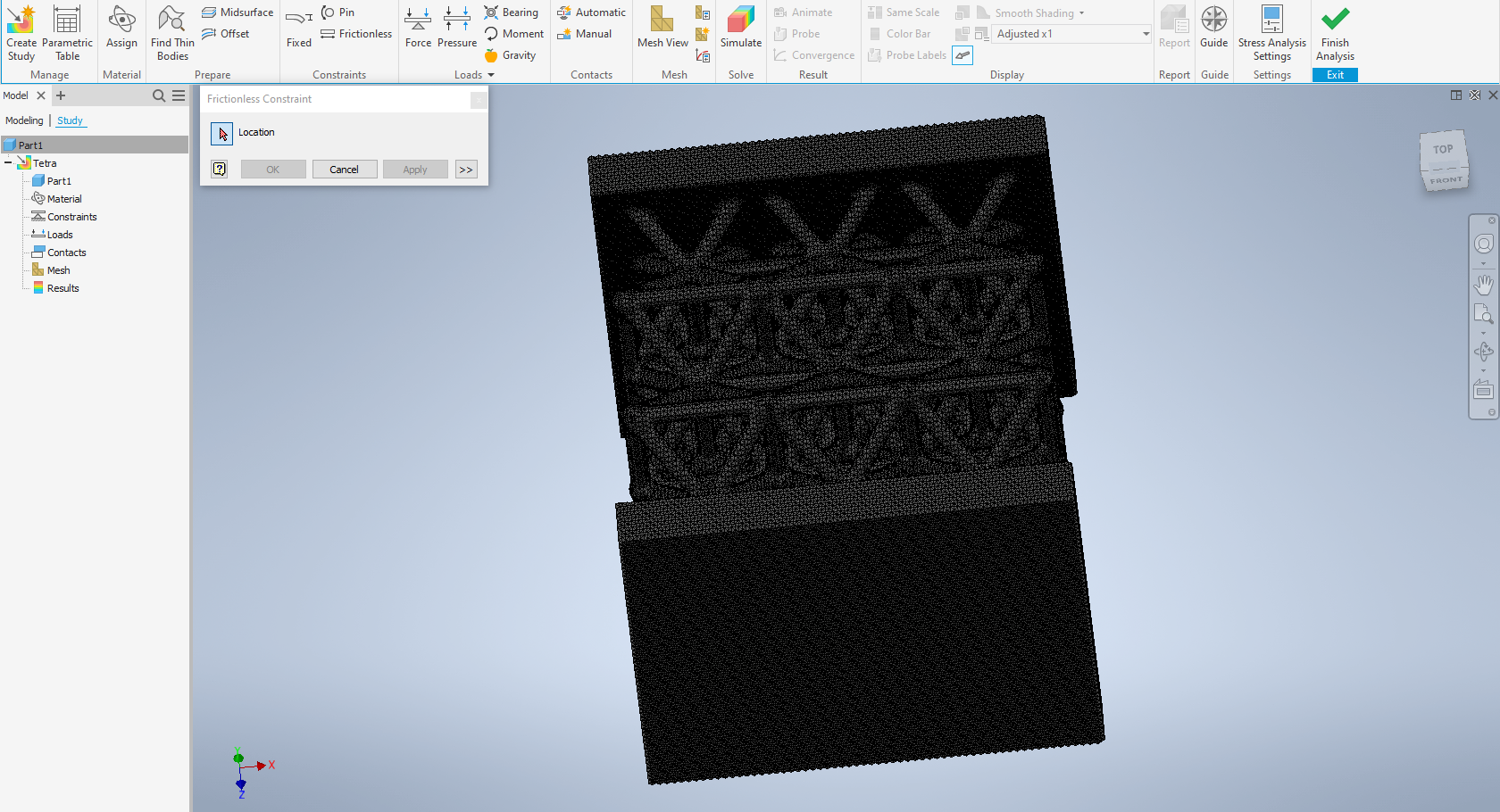Toggle Same Scale display option
The image size is (1500, 812).
click(904, 12)
